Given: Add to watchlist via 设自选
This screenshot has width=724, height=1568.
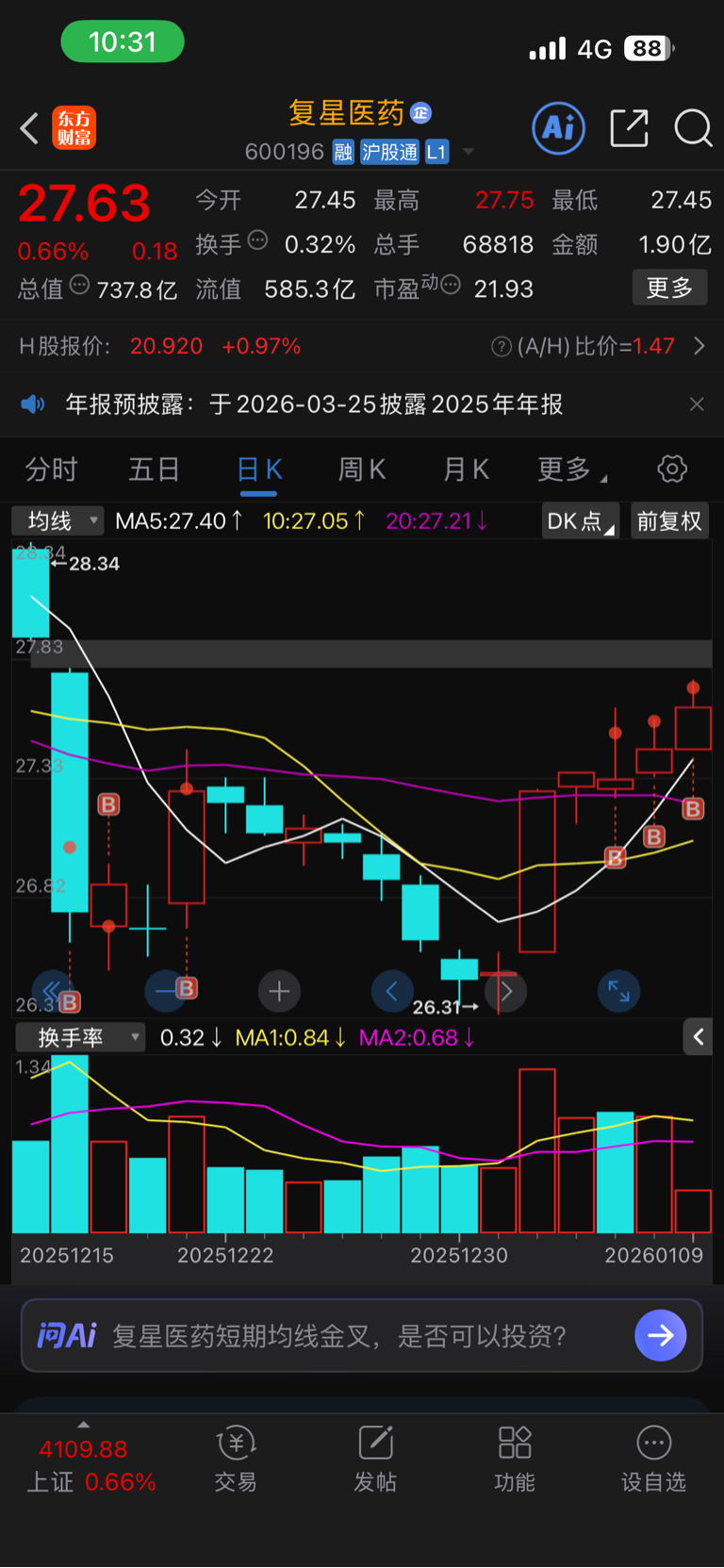Looking at the screenshot, I should click(653, 1460).
